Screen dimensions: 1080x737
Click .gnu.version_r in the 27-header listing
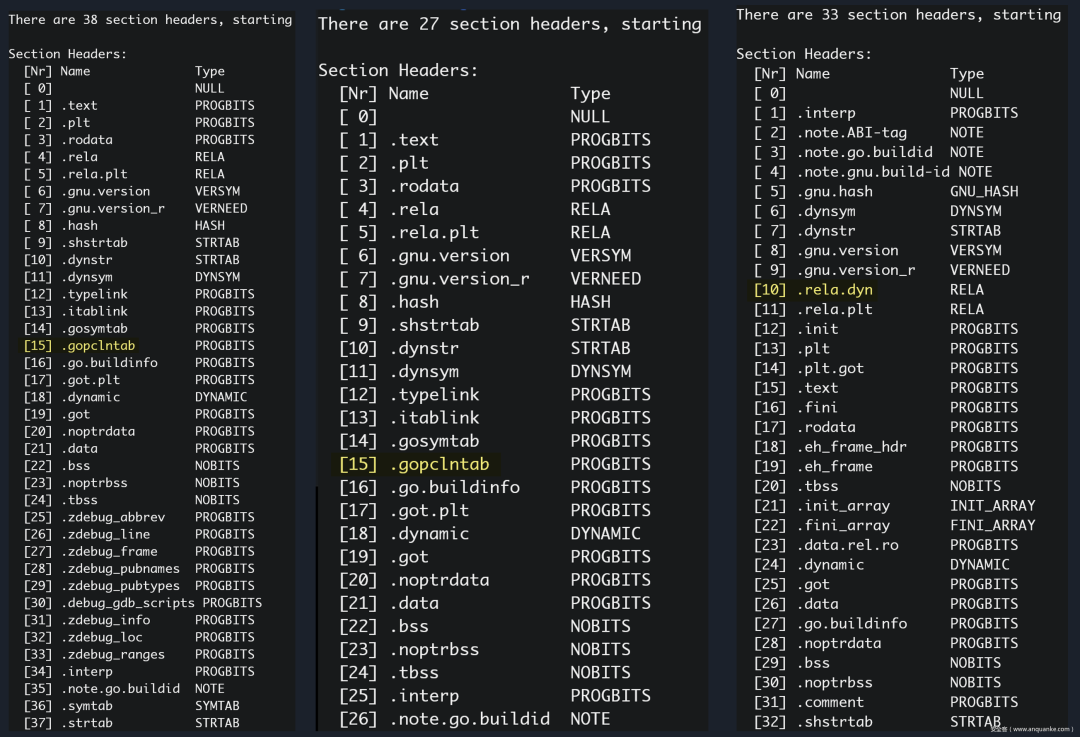pyautogui.click(x=460, y=279)
